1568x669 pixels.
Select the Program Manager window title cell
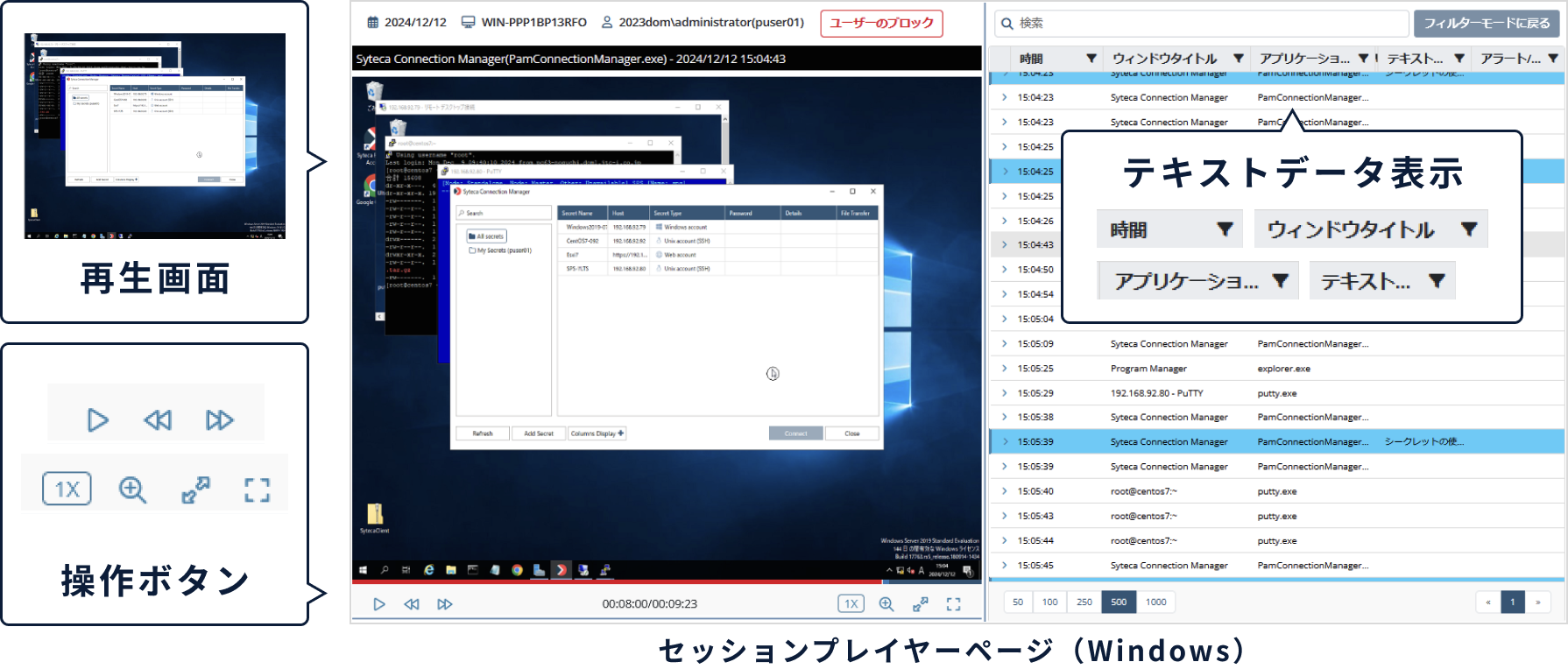[1148, 369]
